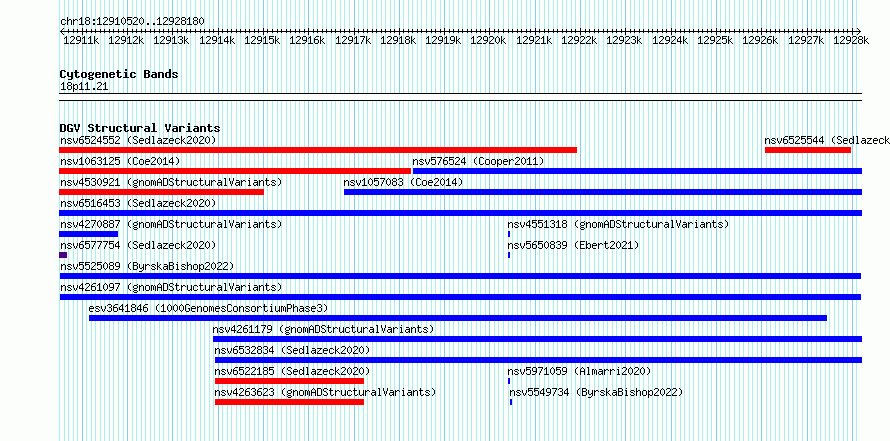Open nsv6522185 (Sedlazeck2020) label

(x=292, y=371)
